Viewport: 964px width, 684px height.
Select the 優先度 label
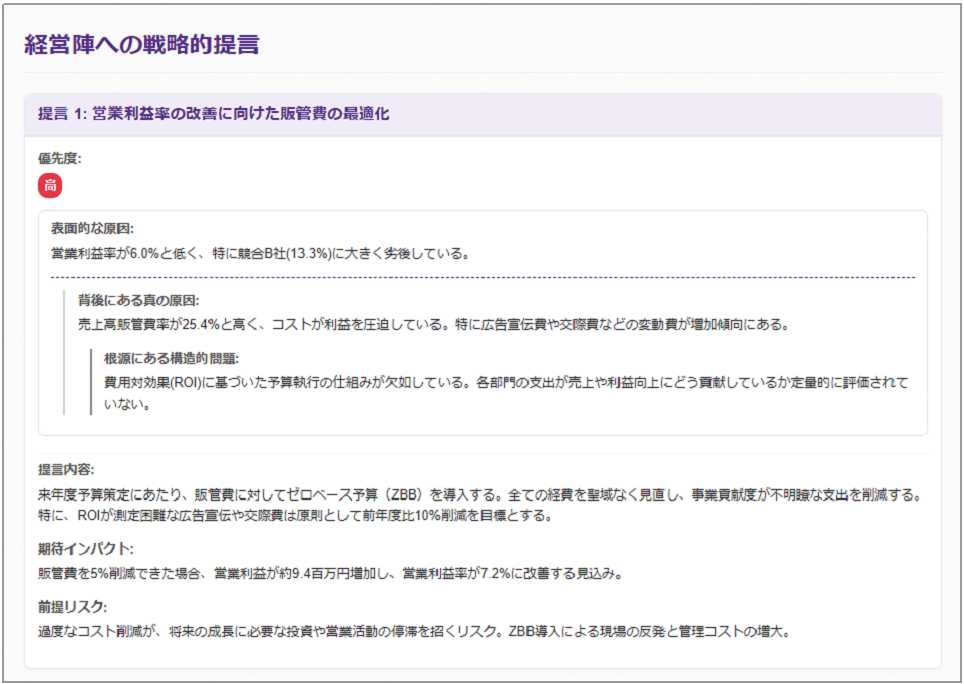[52, 159]
